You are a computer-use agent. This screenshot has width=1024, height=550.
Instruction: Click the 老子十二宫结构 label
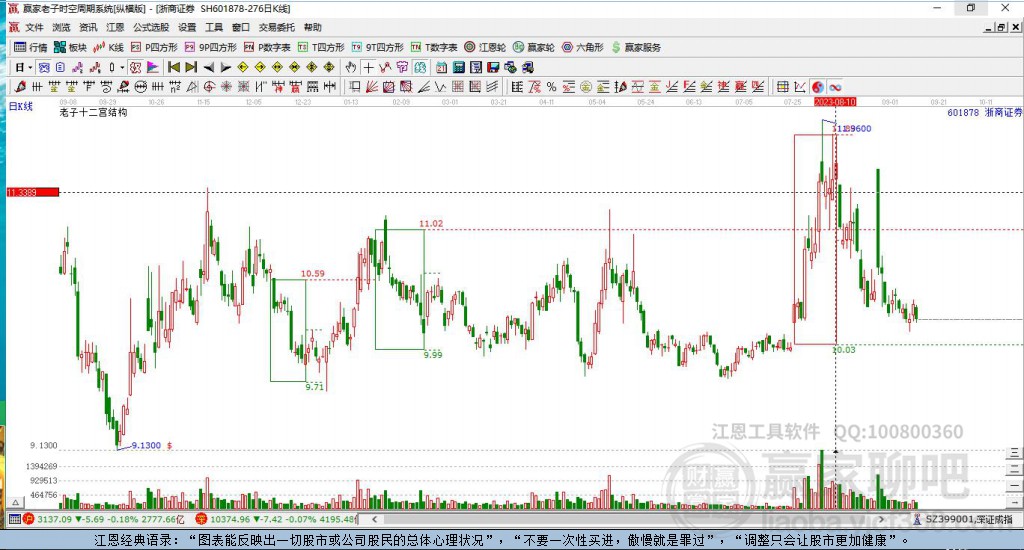(x=93, y=112)
